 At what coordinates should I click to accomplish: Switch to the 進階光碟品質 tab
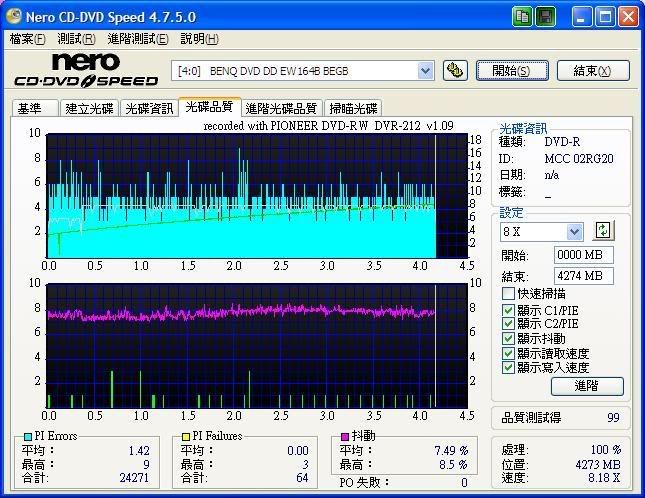pyautogui.click(x=281, y=109)
